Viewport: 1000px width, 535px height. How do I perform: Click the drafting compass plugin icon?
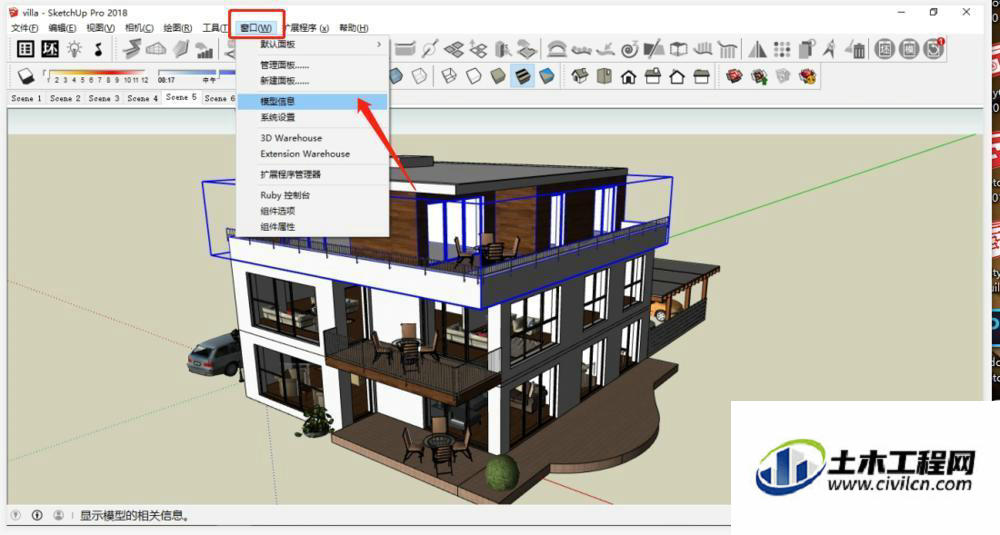click(830, 49)
